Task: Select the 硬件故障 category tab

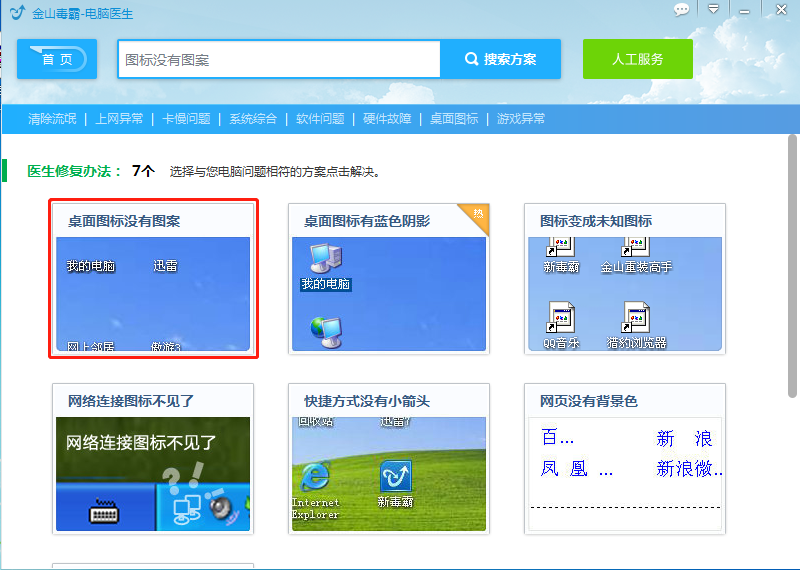Action: (387, 119)
